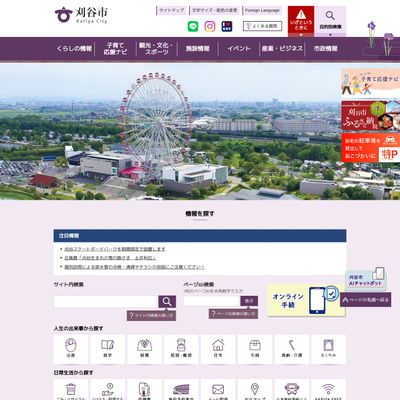Open the 市政情報 menu

pos(326,49)
